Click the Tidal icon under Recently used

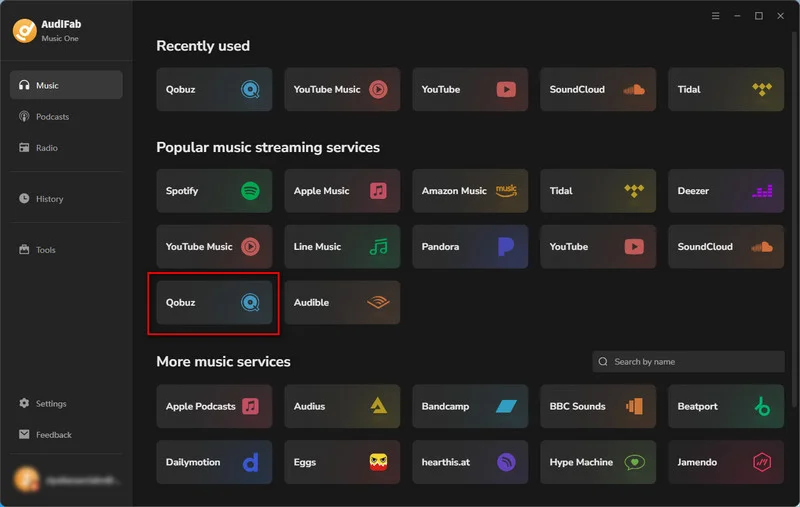coord(762,89)
